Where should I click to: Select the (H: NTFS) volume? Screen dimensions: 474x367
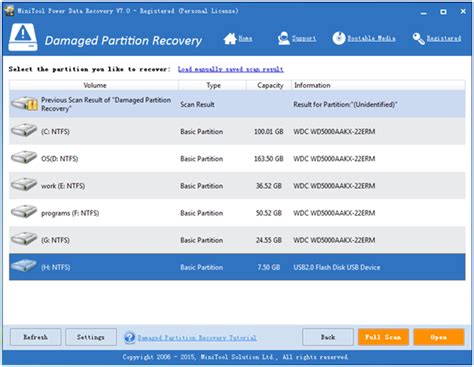pyautogui.click(x=237, y=267)
